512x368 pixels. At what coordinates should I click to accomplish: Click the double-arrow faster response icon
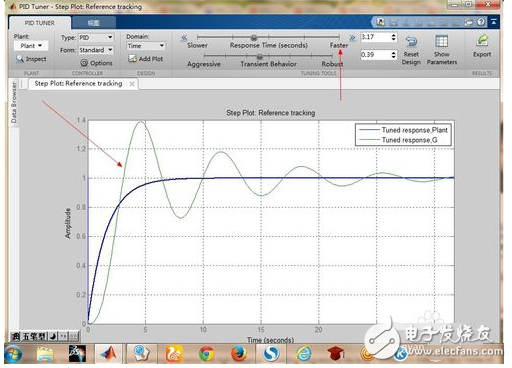pos(352,37)
